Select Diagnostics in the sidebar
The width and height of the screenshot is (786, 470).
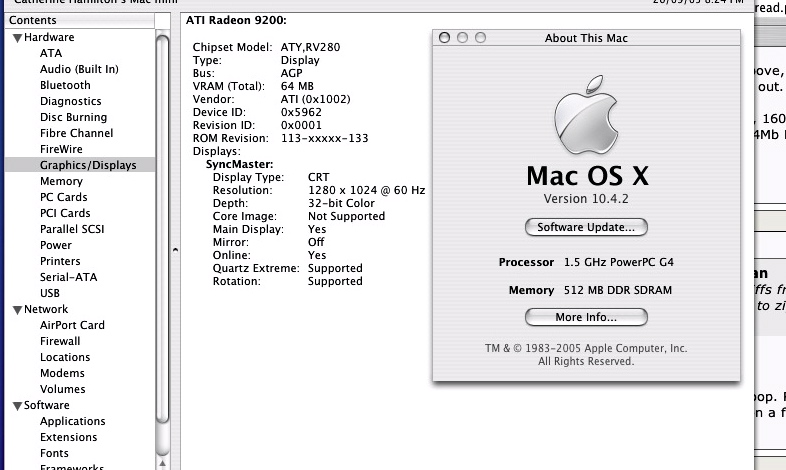click(x=71, y=101)
